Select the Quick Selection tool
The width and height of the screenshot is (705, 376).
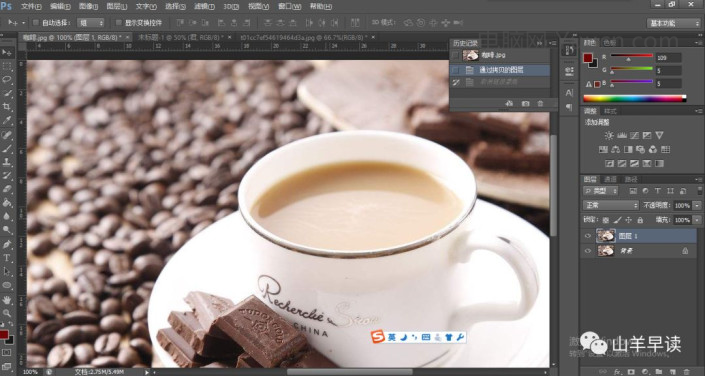(x=7, y=93)
